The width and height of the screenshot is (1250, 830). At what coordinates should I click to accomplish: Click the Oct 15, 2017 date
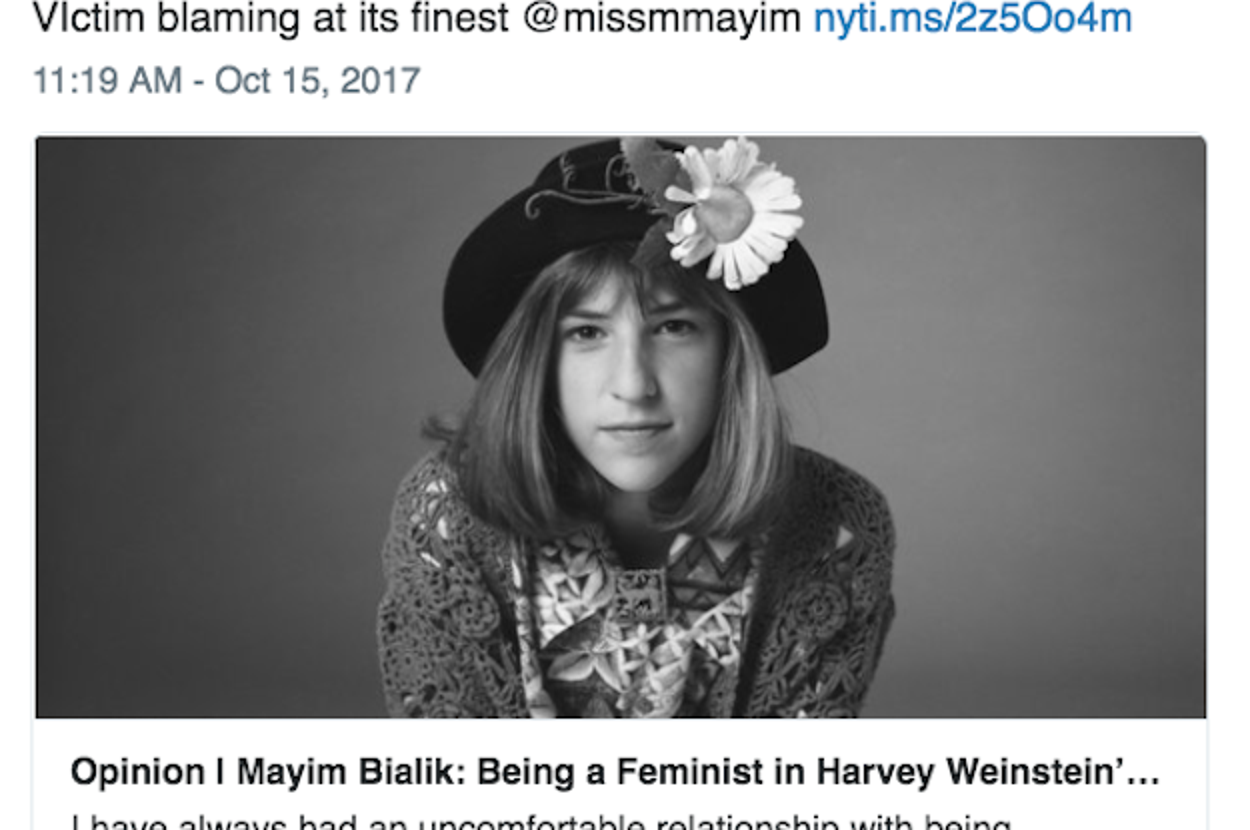[x=317, y=80]
